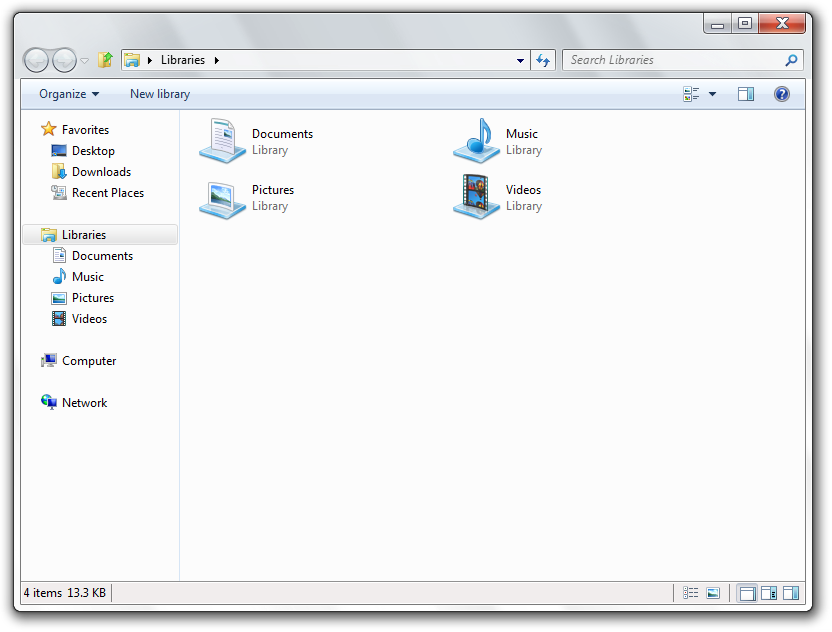
Task: Open the Music library note icon
Action: [x=476, y=140]
